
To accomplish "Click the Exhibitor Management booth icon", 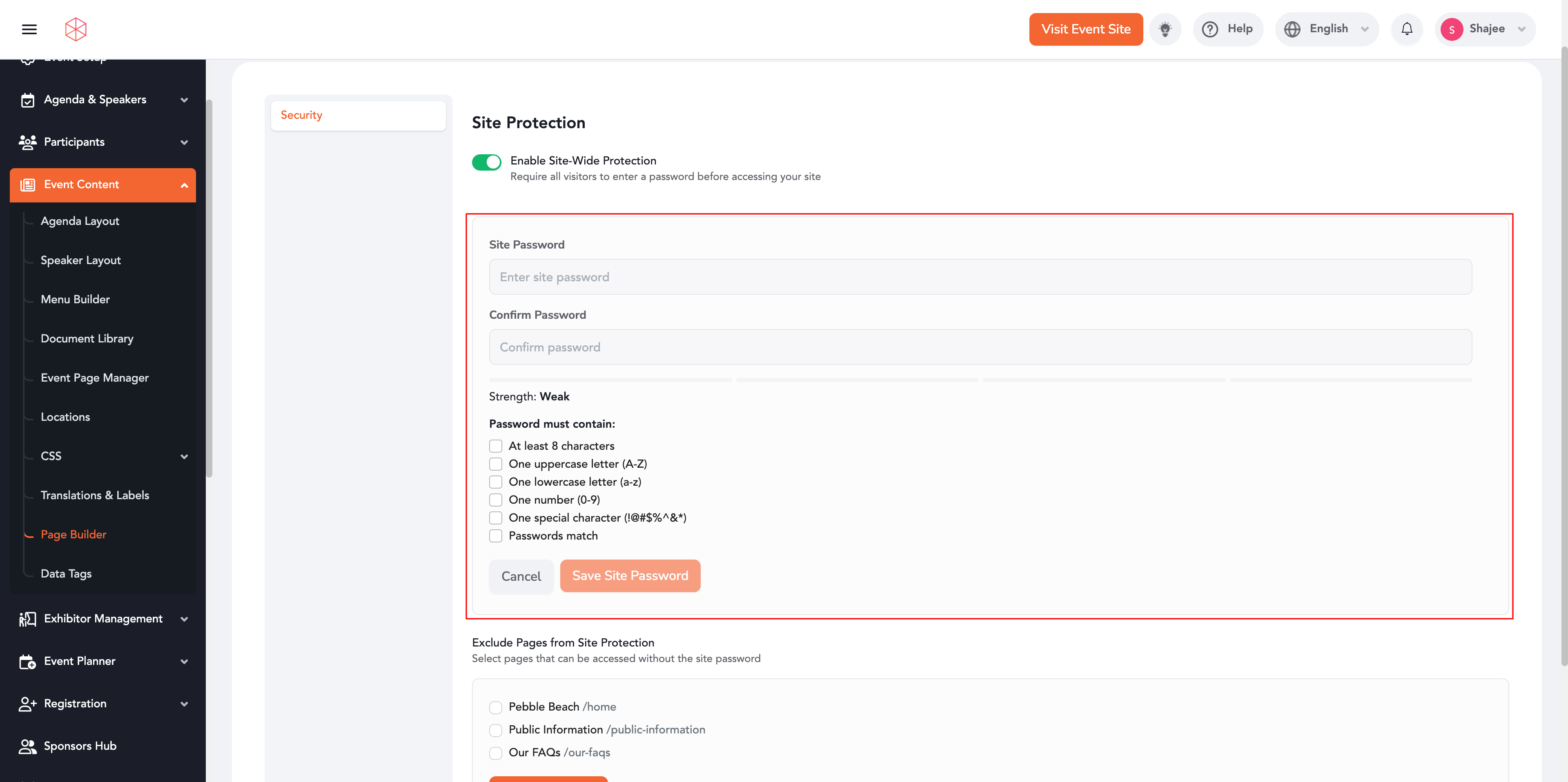I will [x=27, y=619].
